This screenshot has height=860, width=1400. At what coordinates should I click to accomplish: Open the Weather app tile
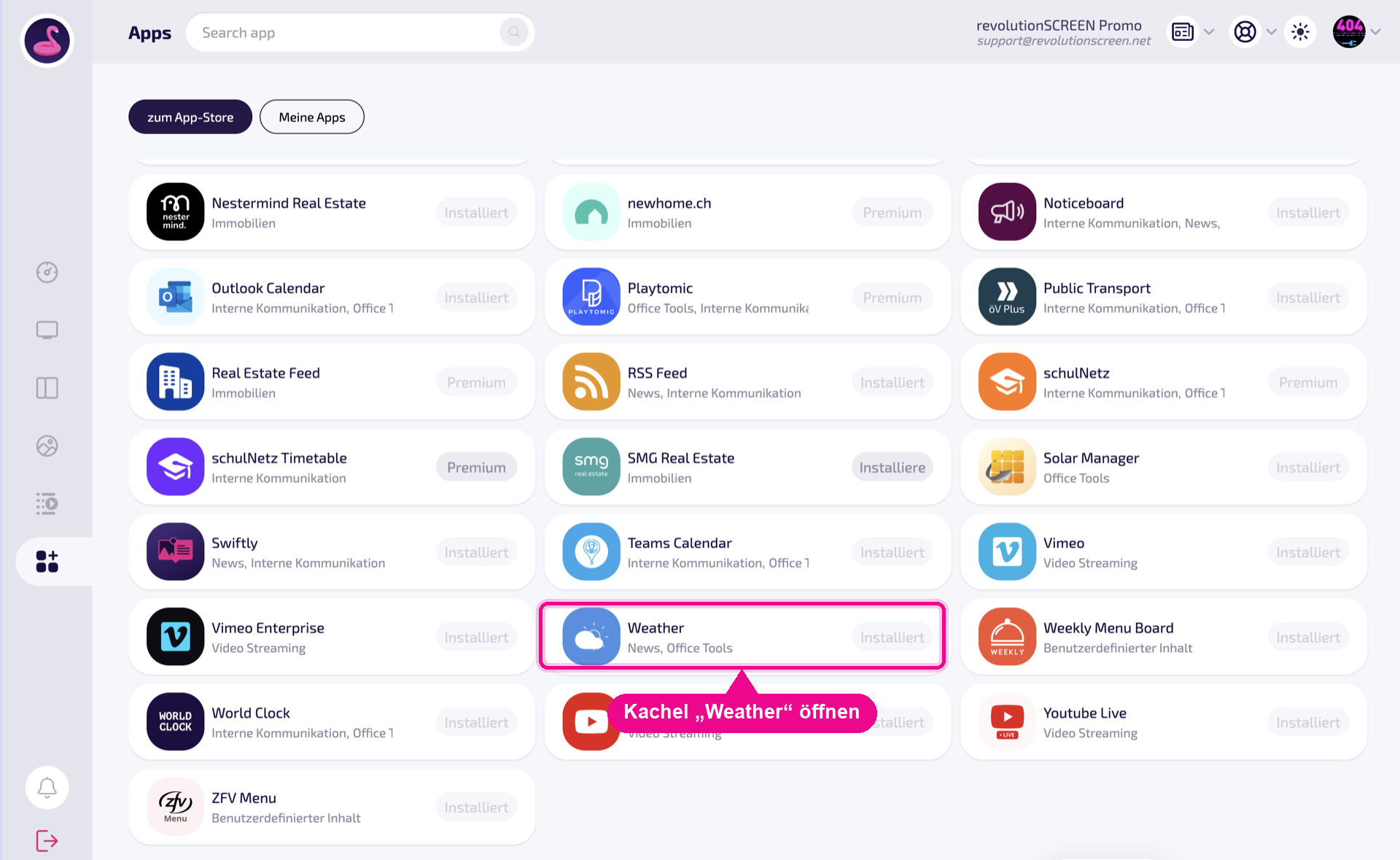click(x=742, y=636)
